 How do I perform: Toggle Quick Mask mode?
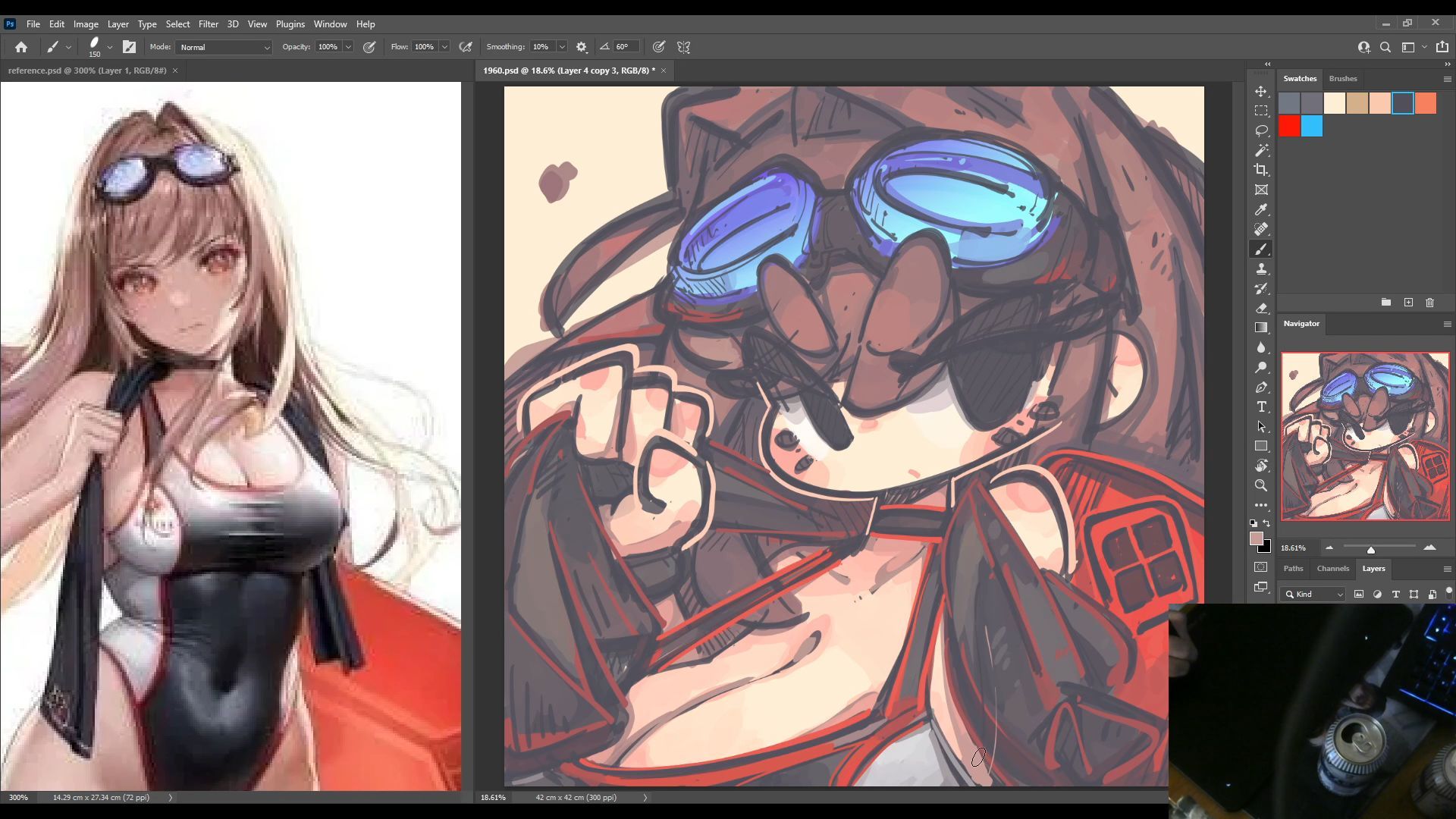pos(1261,567)
